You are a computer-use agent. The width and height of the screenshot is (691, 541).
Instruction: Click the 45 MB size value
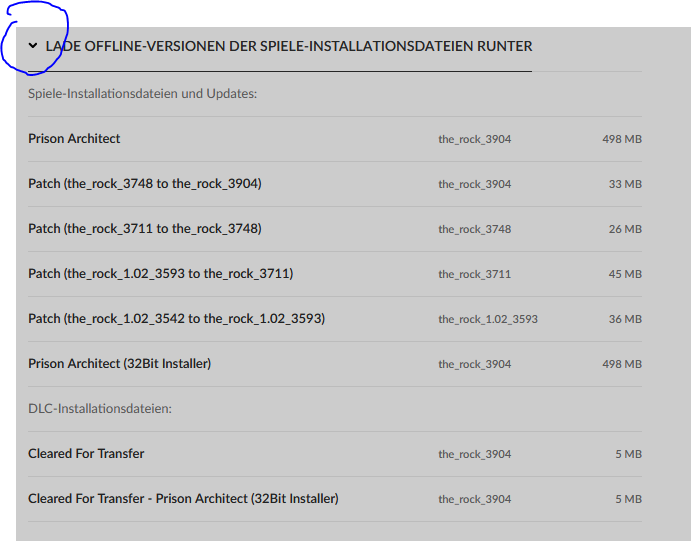[x=625, y=274]
